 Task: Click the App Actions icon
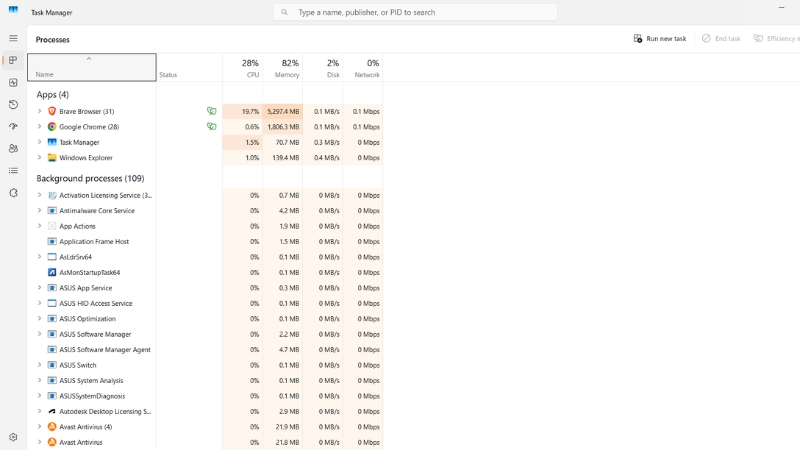52,226
